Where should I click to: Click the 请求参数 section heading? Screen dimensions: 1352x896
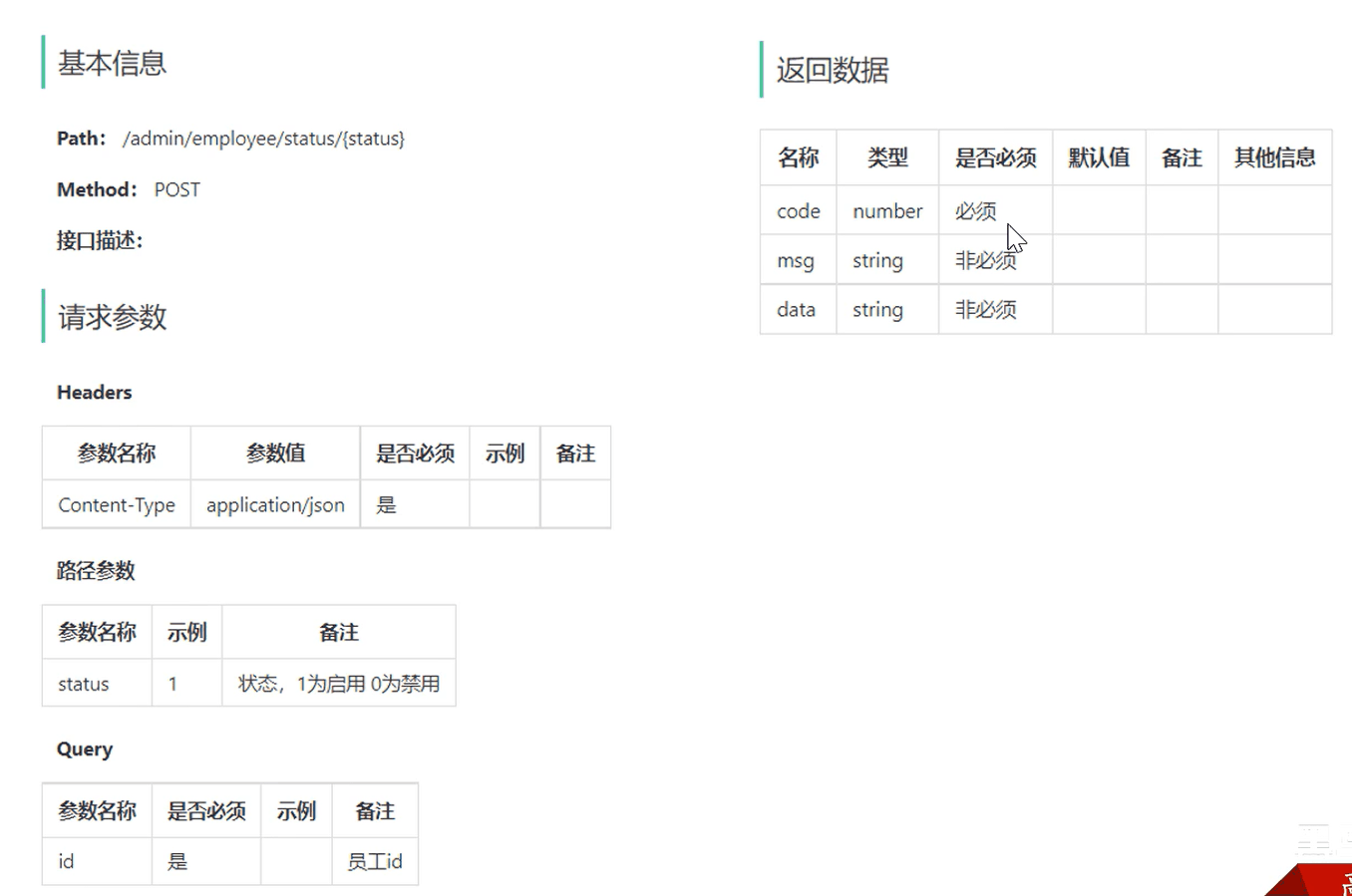click(112, 317)
